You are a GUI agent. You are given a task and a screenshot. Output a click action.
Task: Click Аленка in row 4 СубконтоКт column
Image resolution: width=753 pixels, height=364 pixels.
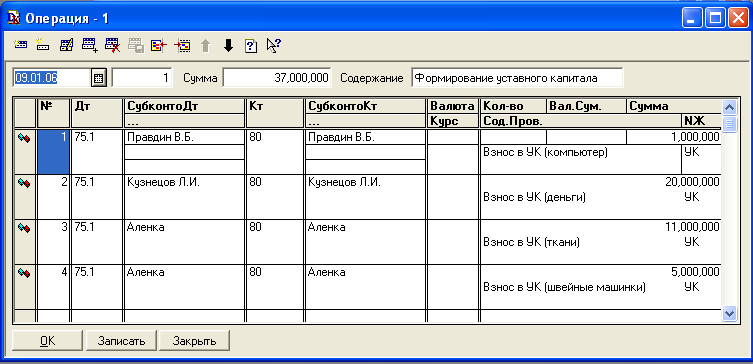coord(327,272)
